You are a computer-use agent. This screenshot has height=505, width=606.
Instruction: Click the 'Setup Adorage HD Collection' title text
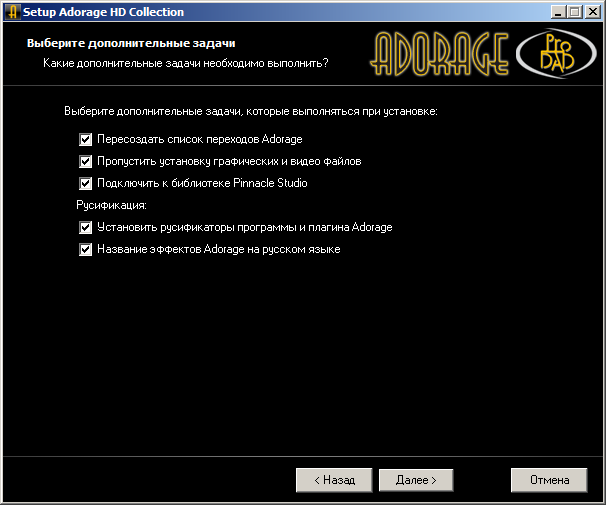(103, 12)
